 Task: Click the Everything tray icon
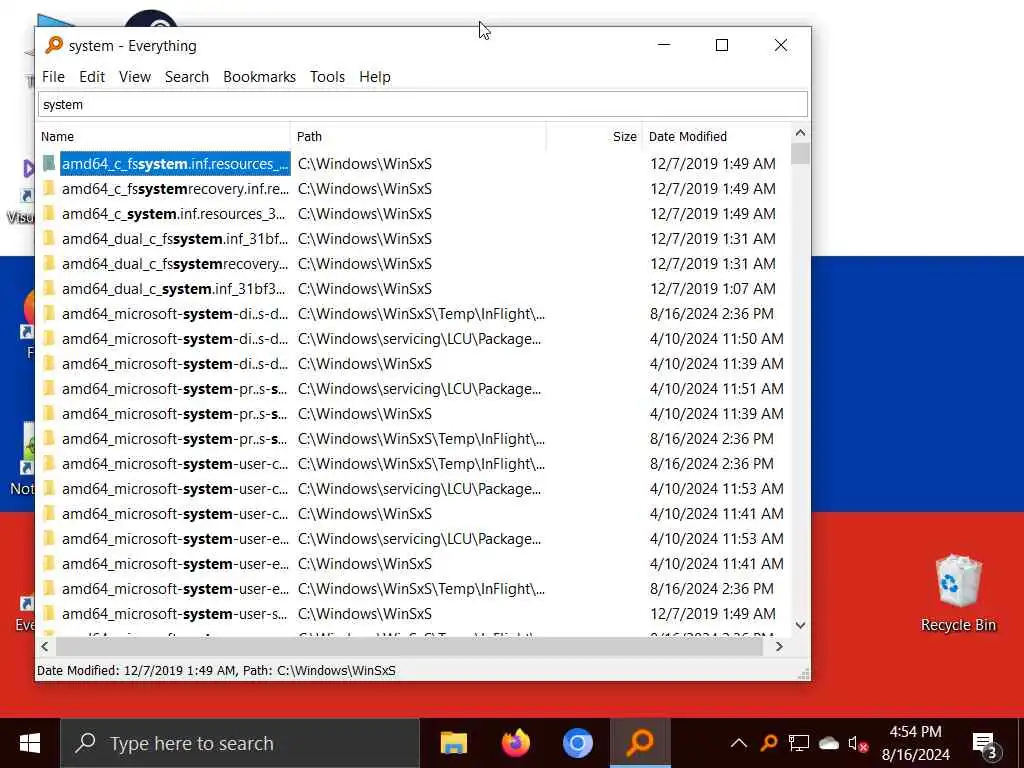tap(769, 743)
